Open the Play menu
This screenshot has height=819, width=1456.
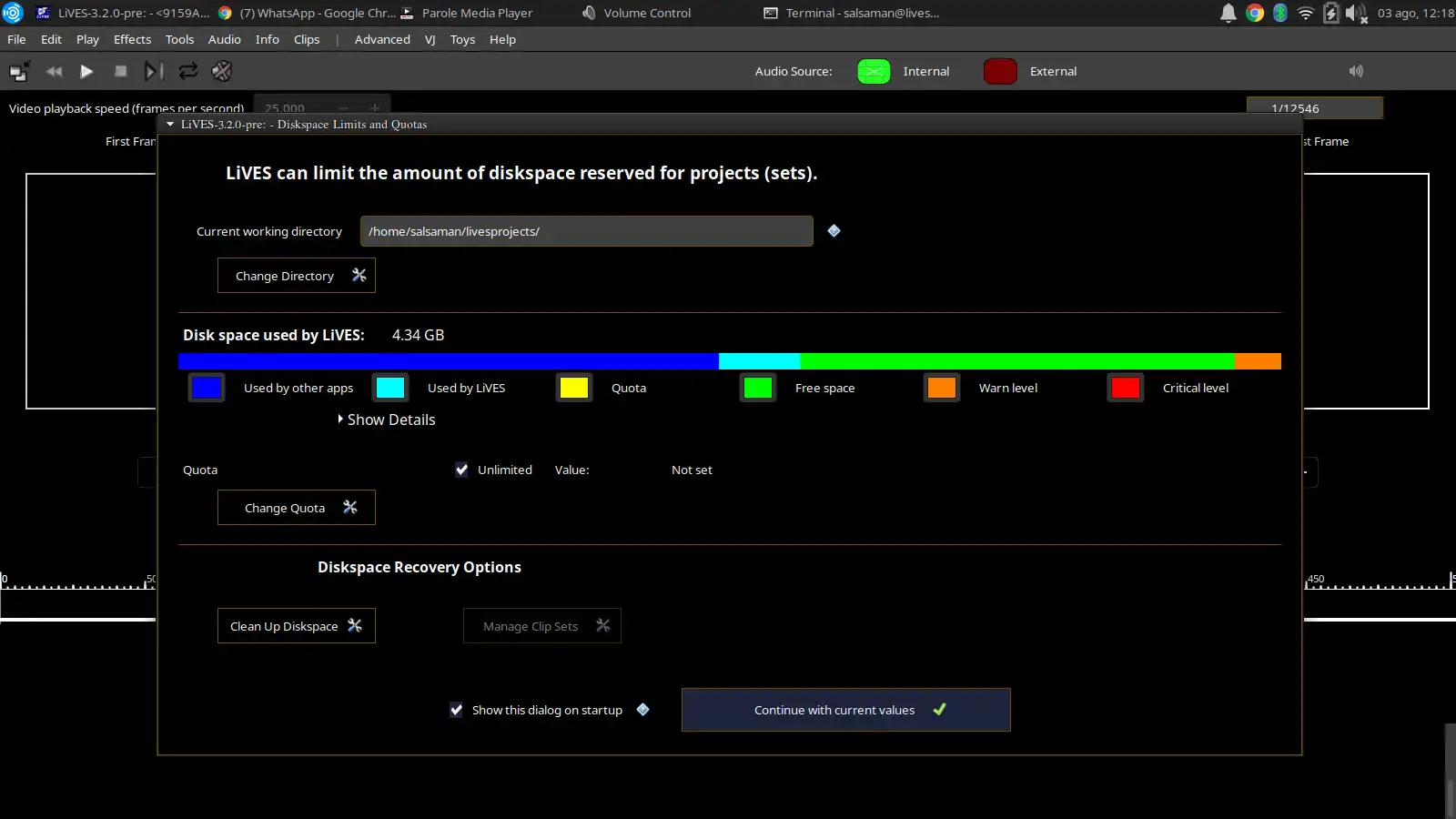coord(87,39)
